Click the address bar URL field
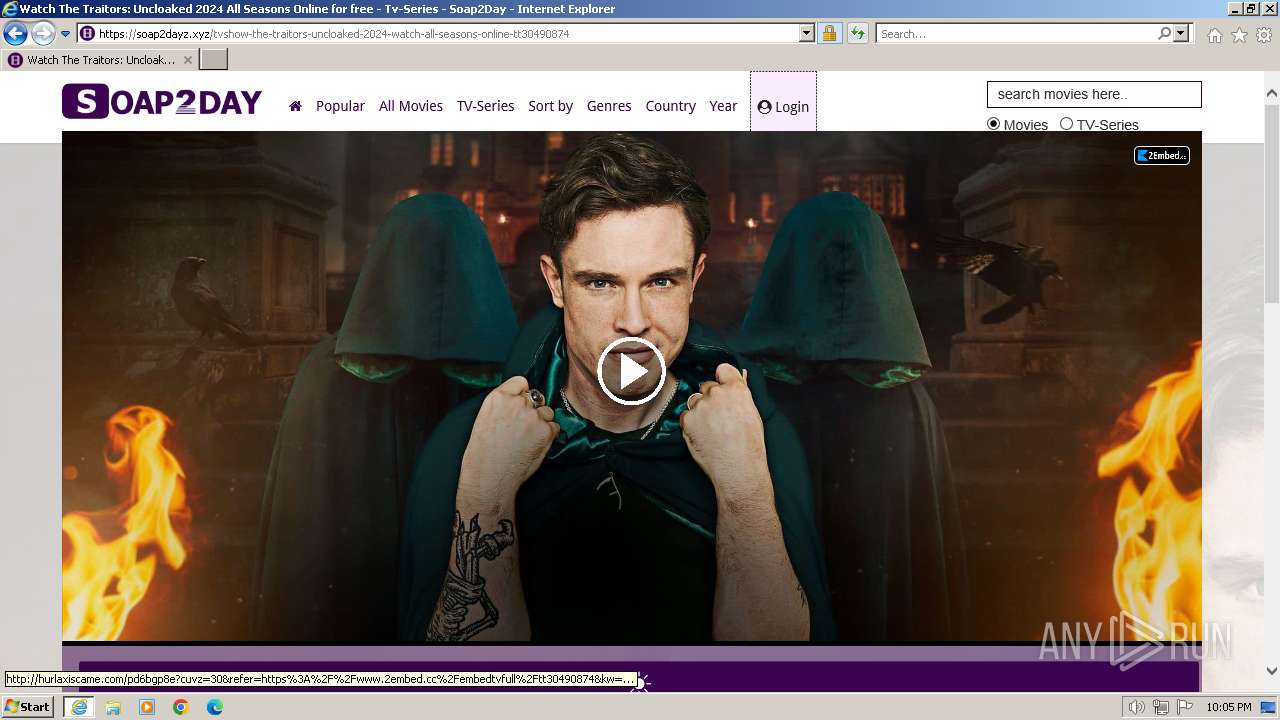The height and width of the screenshot is (720, 1280). pyautogui.click(x=448, y=34)
